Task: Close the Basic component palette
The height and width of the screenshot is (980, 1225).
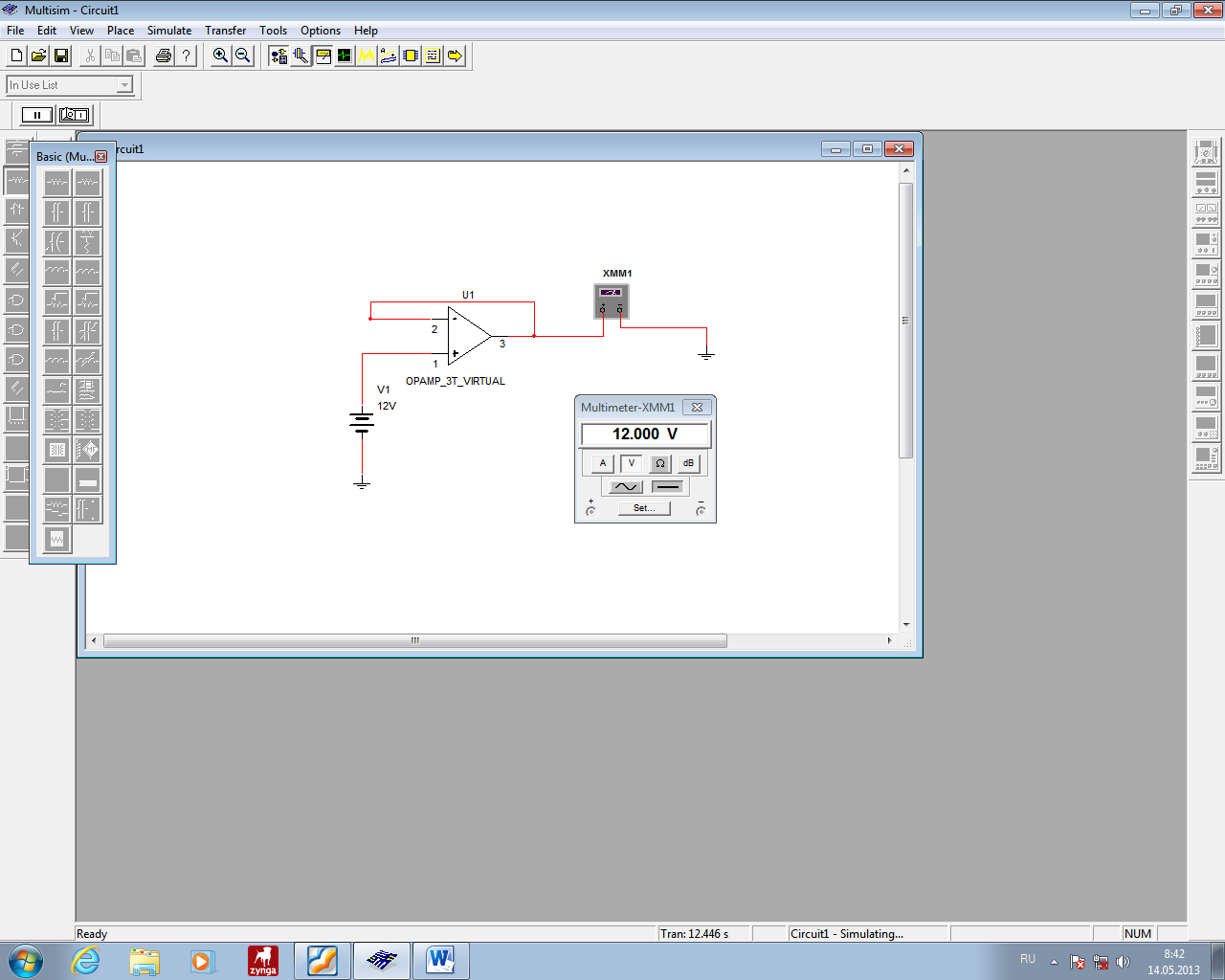Action: [x=101, y=156]
